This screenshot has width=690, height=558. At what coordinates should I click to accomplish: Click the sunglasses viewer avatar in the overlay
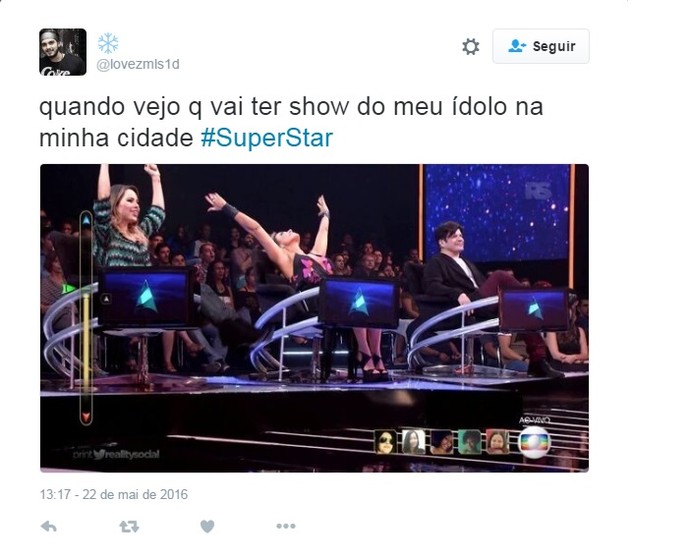pyautogui.click(x=385, y=442)
